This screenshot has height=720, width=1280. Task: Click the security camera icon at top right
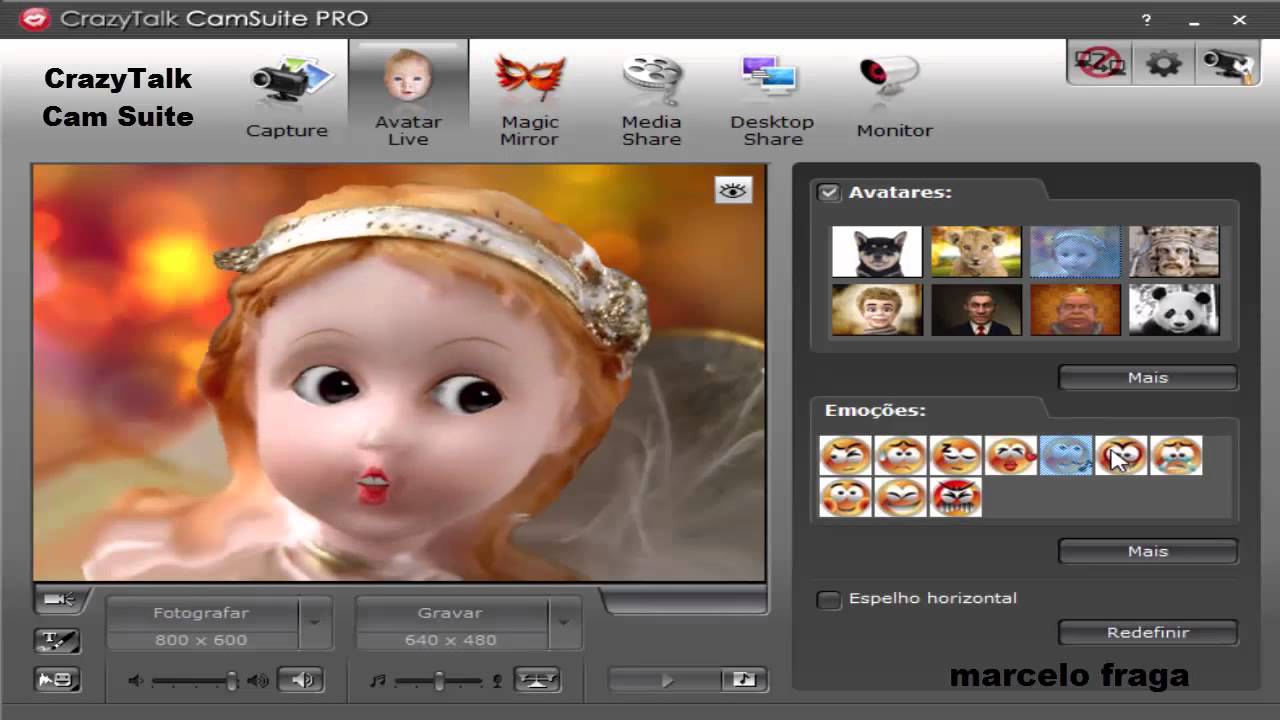pos(1227,63)
